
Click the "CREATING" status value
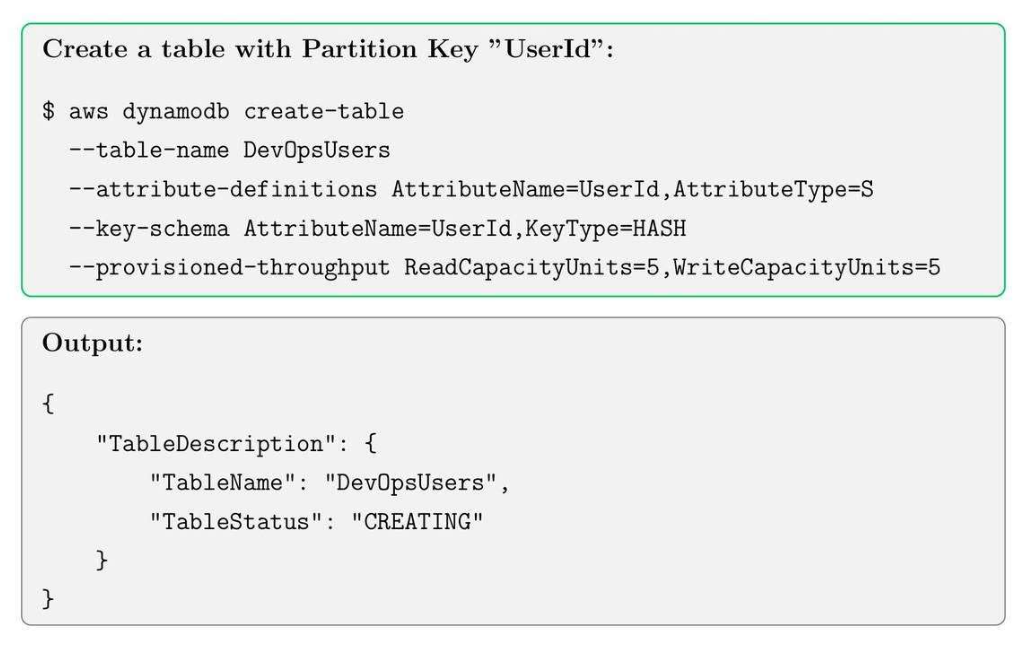click(417, 522)
